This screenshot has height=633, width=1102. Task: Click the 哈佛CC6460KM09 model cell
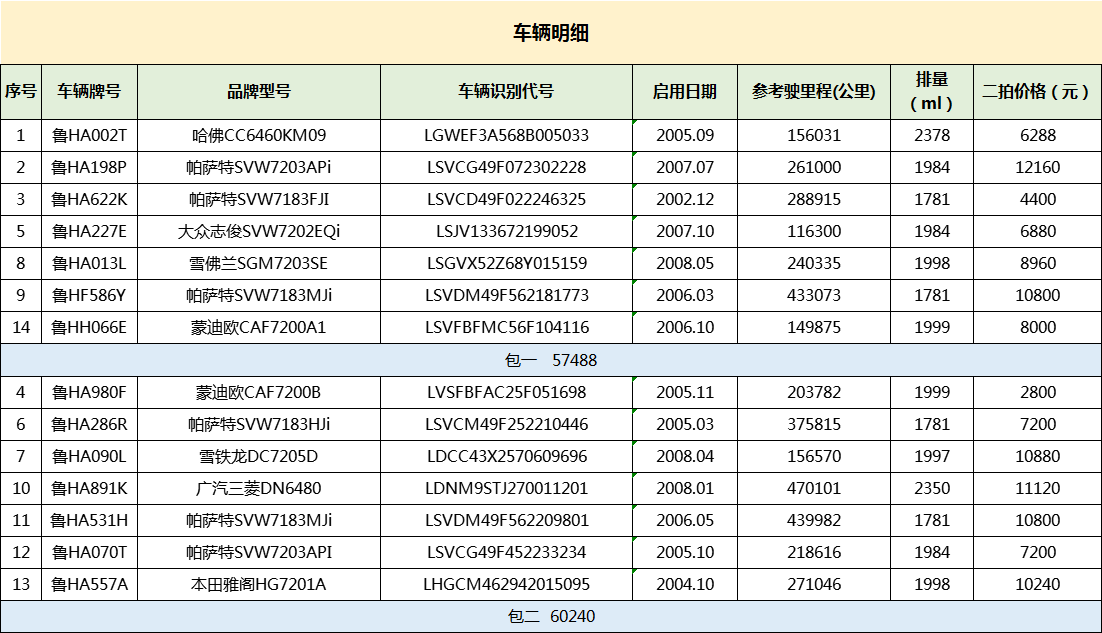pyautogui.click(x=259, y=135)
